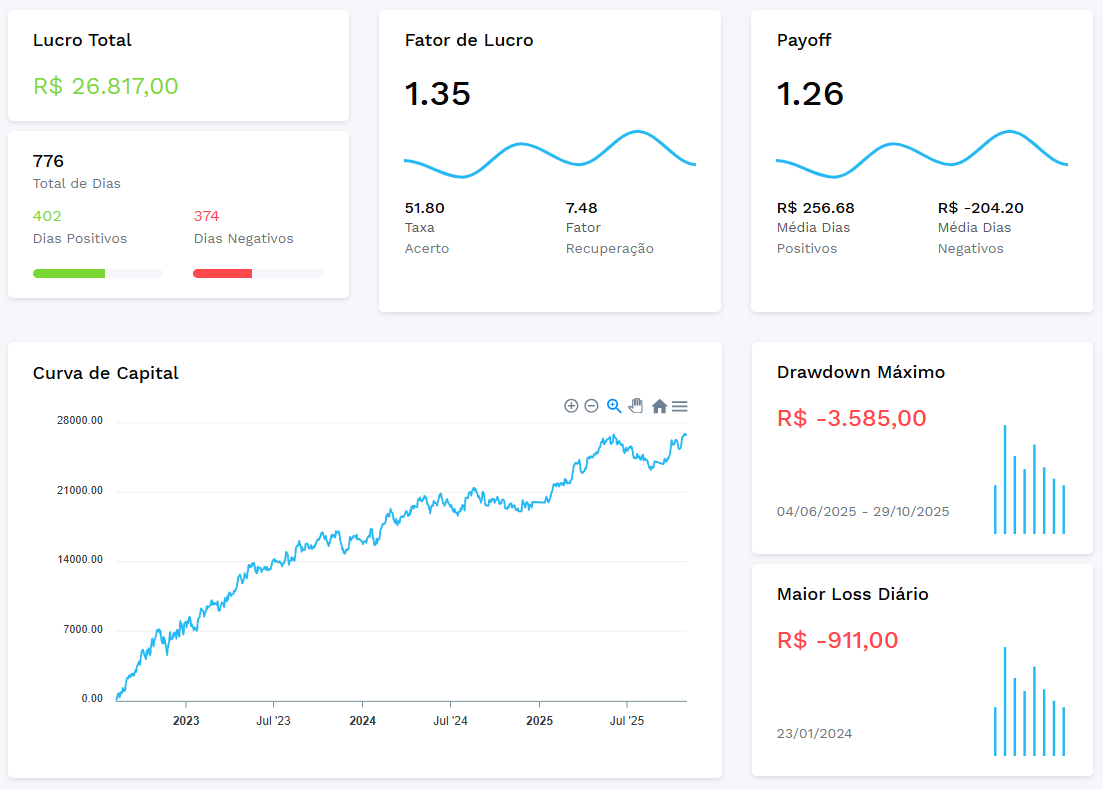The height and width of the screenshot is (789, 1103).
Task: Enable the panning hand tool
Action: [x=636, y=406]
